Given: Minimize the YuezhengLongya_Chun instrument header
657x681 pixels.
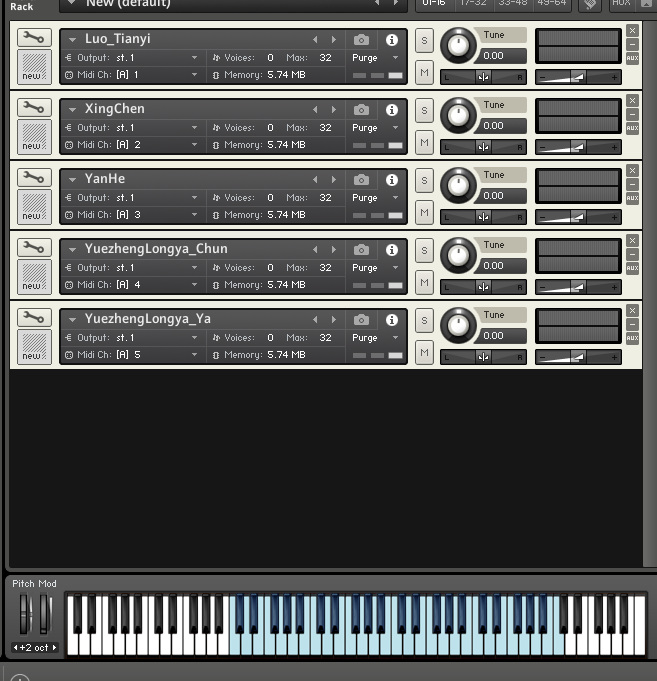Looking at the screenshot, I should [x=632, y=254].
